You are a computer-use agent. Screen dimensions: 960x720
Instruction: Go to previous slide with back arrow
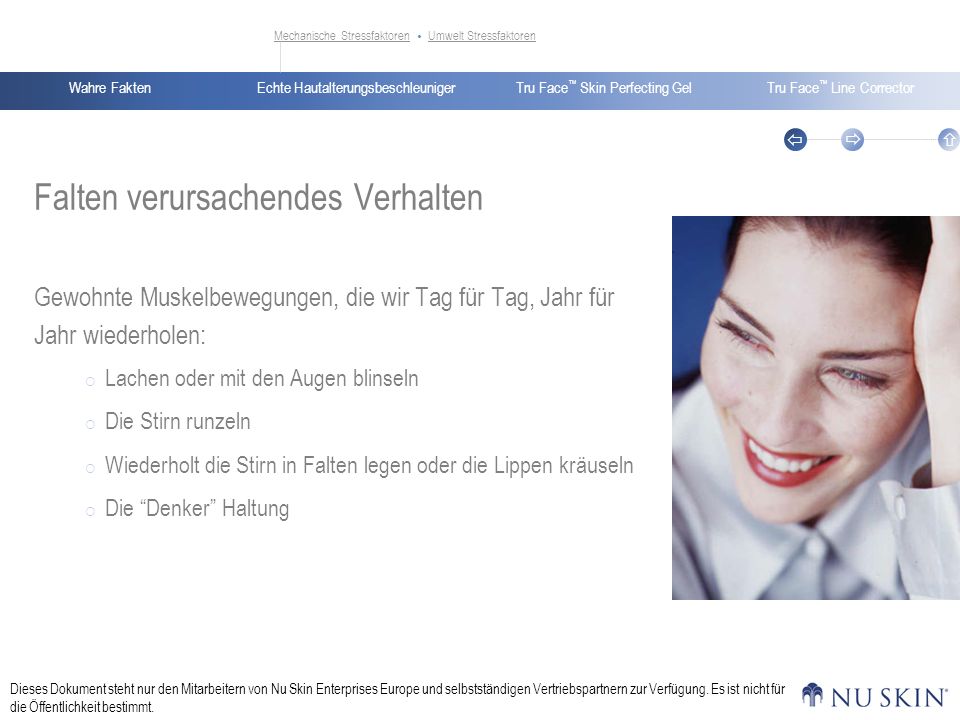tap(795, 140)
